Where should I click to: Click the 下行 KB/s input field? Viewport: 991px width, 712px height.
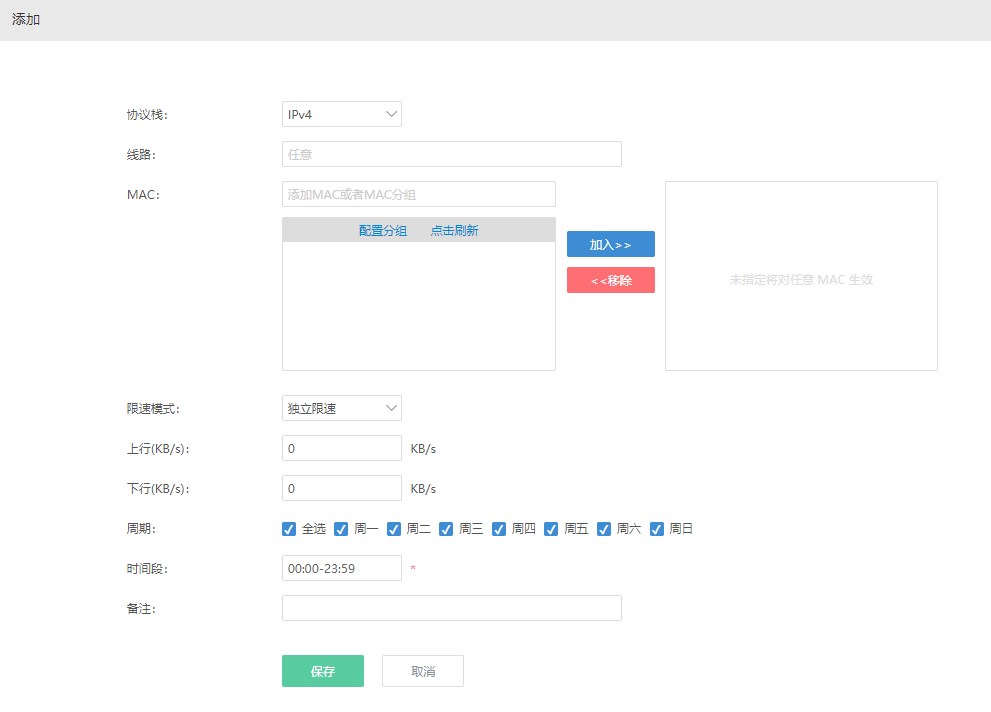coord(341,488)
